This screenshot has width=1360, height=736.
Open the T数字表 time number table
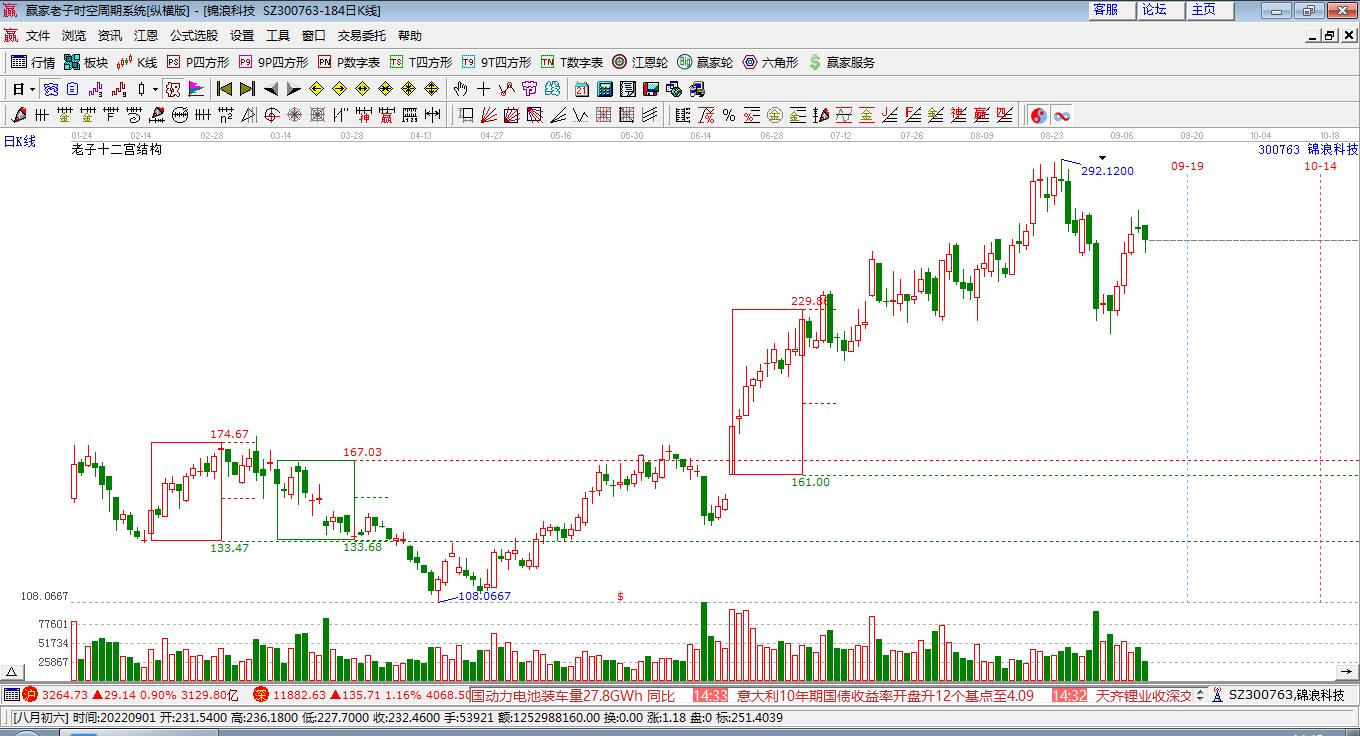pos(571,62)
